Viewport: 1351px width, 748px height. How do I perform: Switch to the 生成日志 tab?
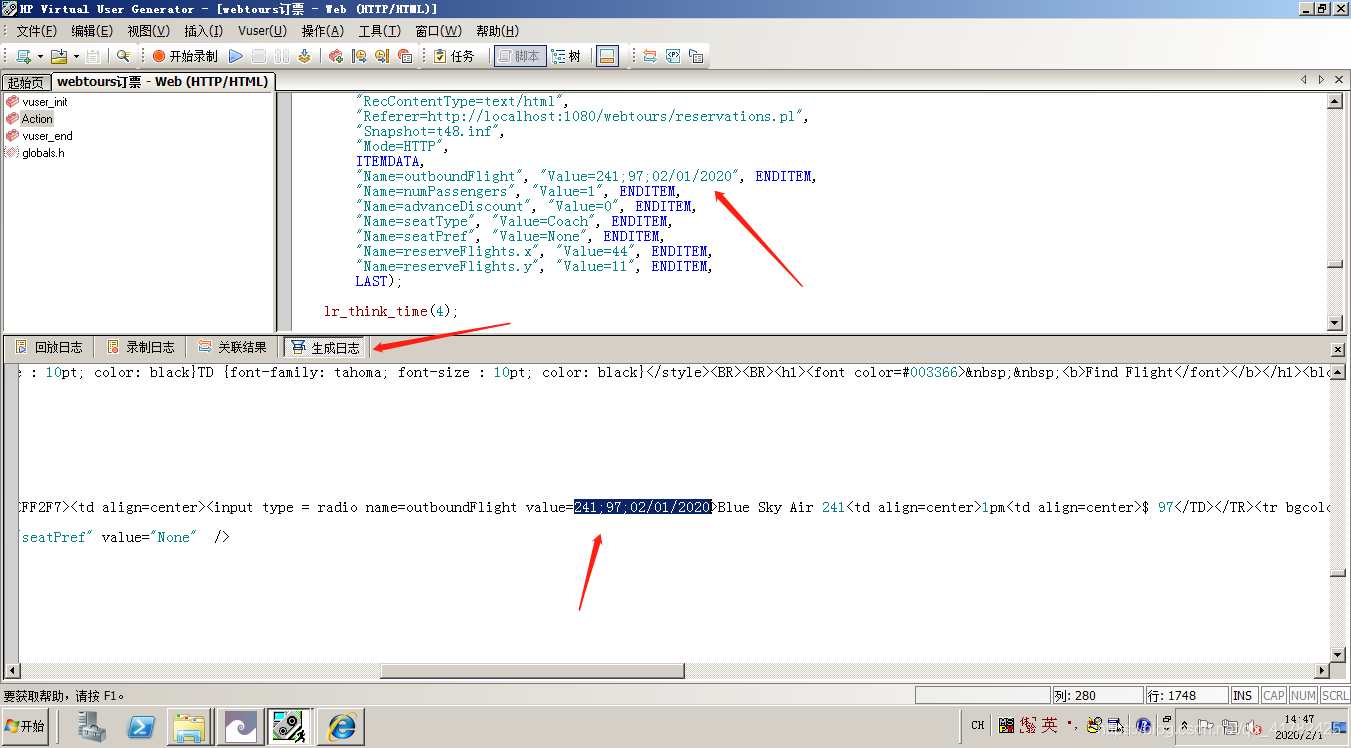pyautogui.click(x=326, y=347)
